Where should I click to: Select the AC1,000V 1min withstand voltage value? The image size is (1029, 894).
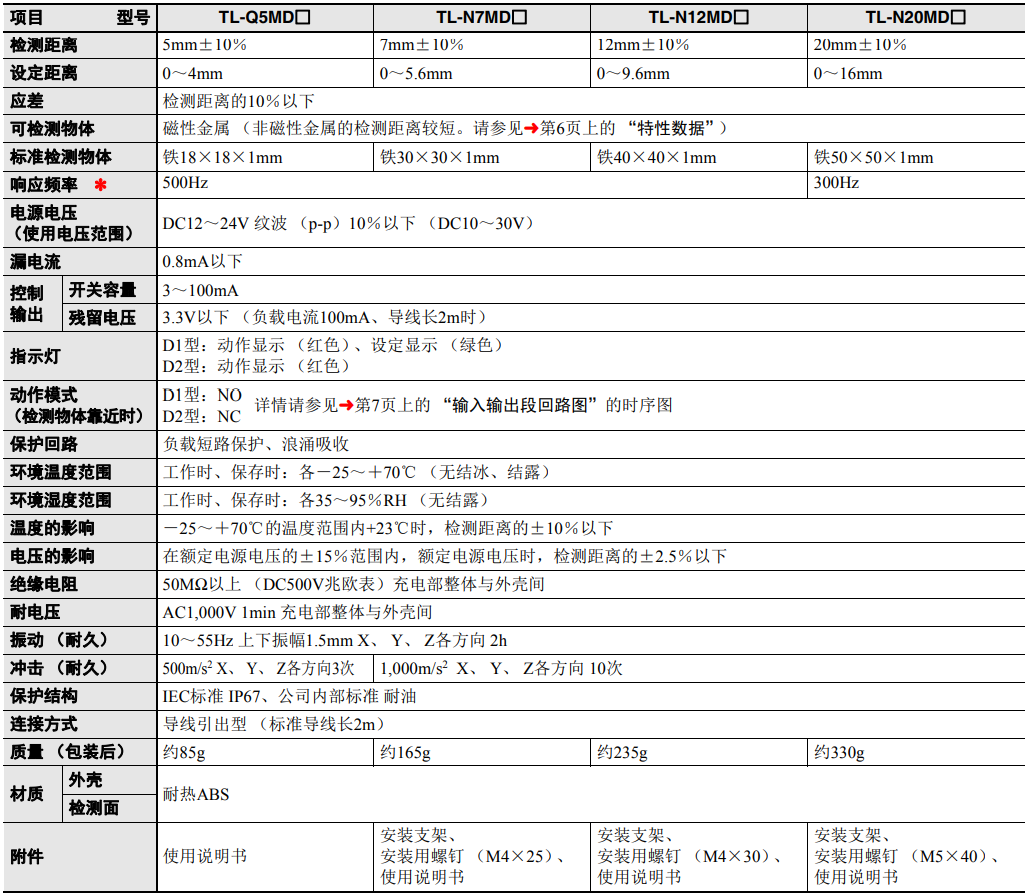click(x=297, y=612)
